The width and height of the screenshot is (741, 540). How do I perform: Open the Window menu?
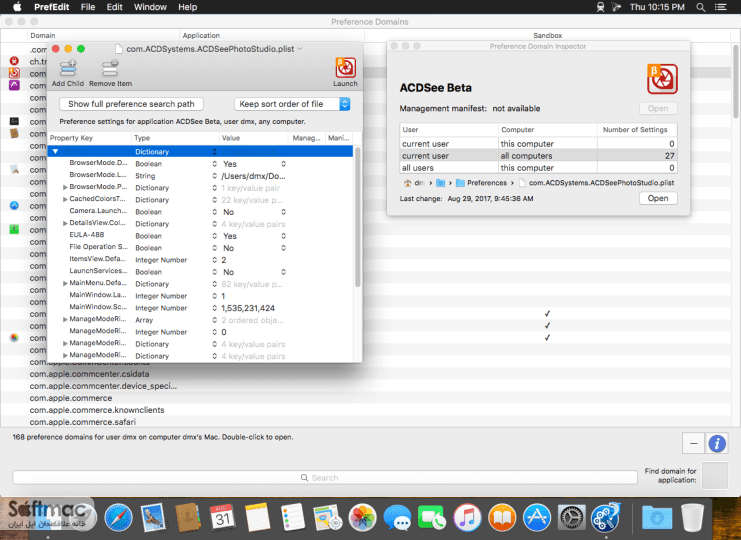click(150, 7)
